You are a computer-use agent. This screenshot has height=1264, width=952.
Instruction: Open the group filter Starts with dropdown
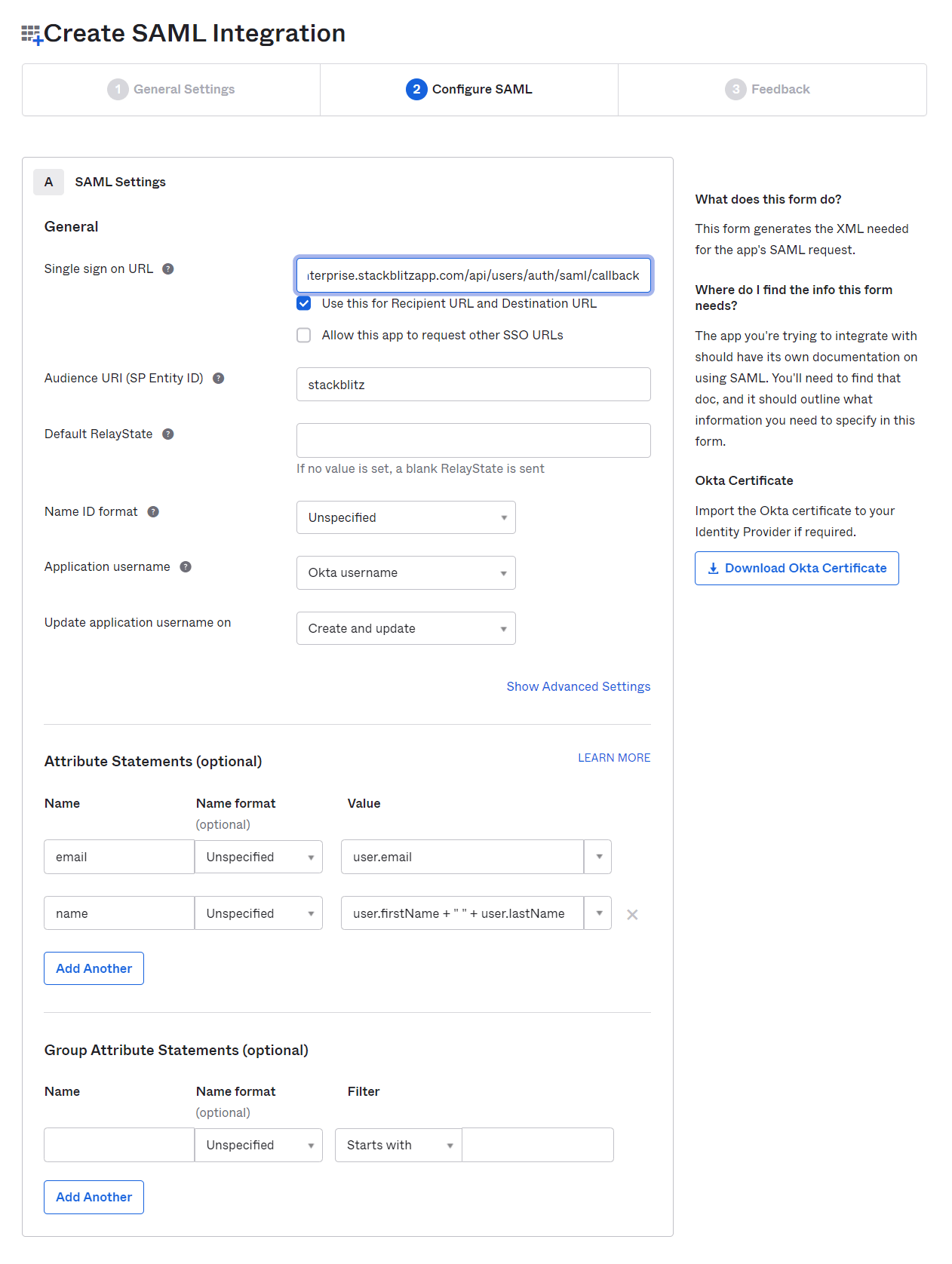click(398, 1146)
